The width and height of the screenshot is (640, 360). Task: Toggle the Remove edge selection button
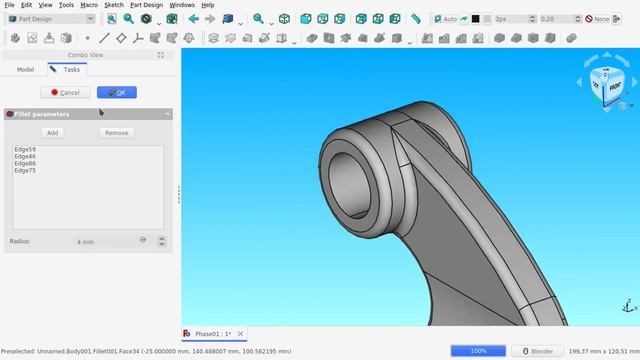tap(117, 133)
